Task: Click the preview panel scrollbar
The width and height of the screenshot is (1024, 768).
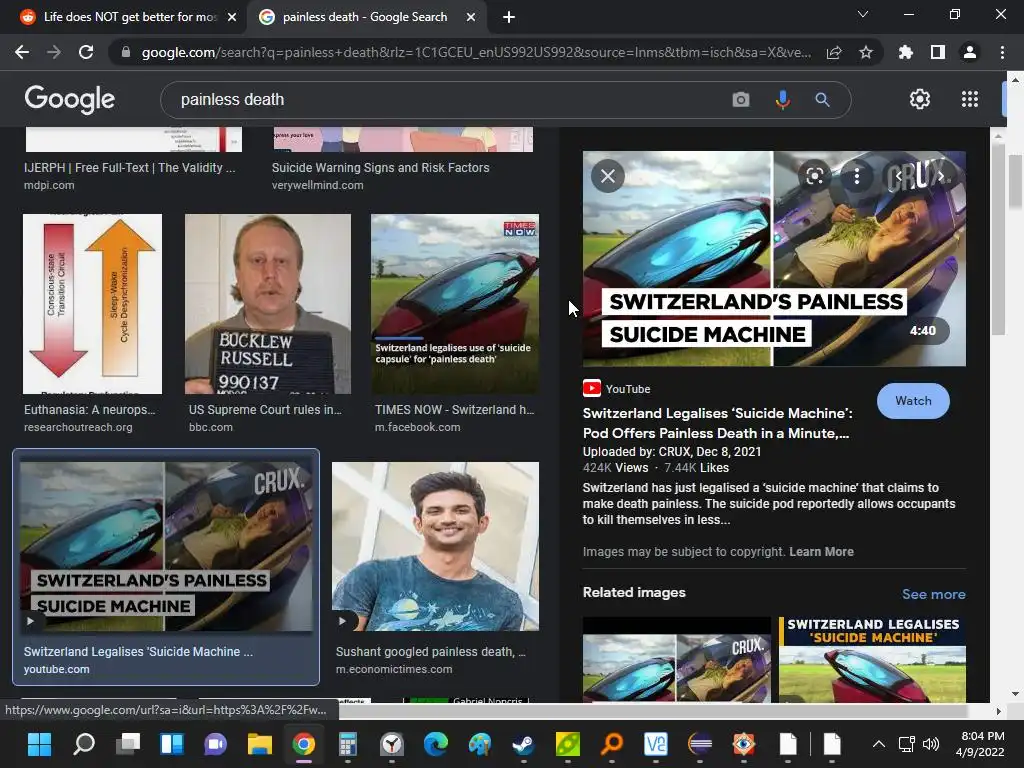Action: 997,239
